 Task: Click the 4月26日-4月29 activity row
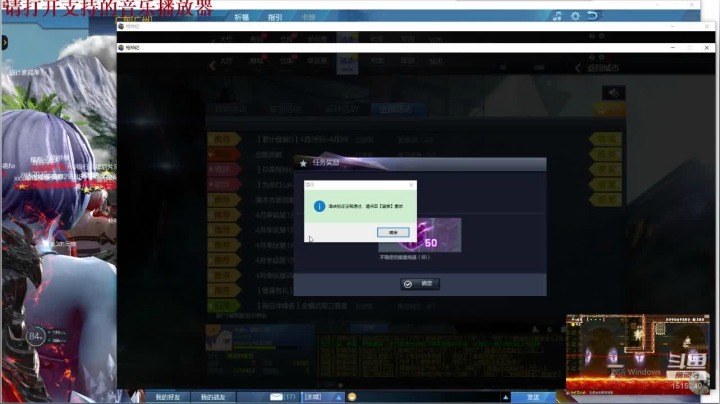coord(413,139)
